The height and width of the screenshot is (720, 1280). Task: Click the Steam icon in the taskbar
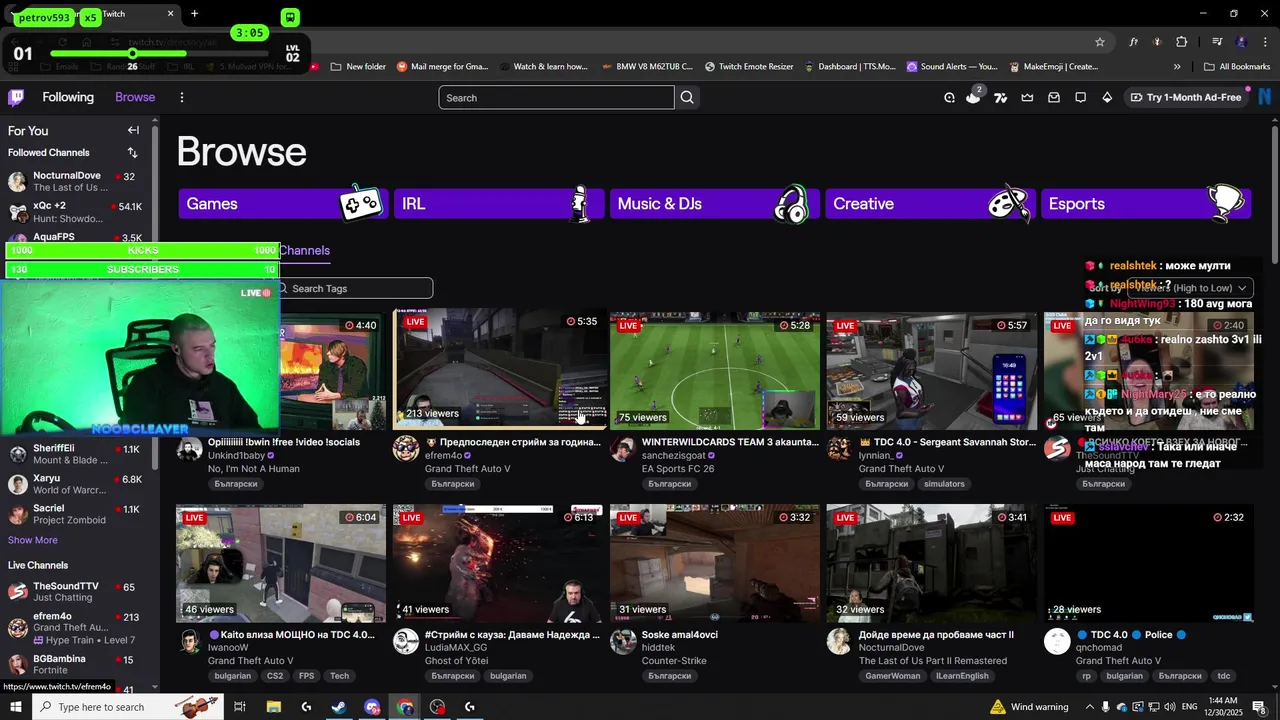click(x=339, y=707)
